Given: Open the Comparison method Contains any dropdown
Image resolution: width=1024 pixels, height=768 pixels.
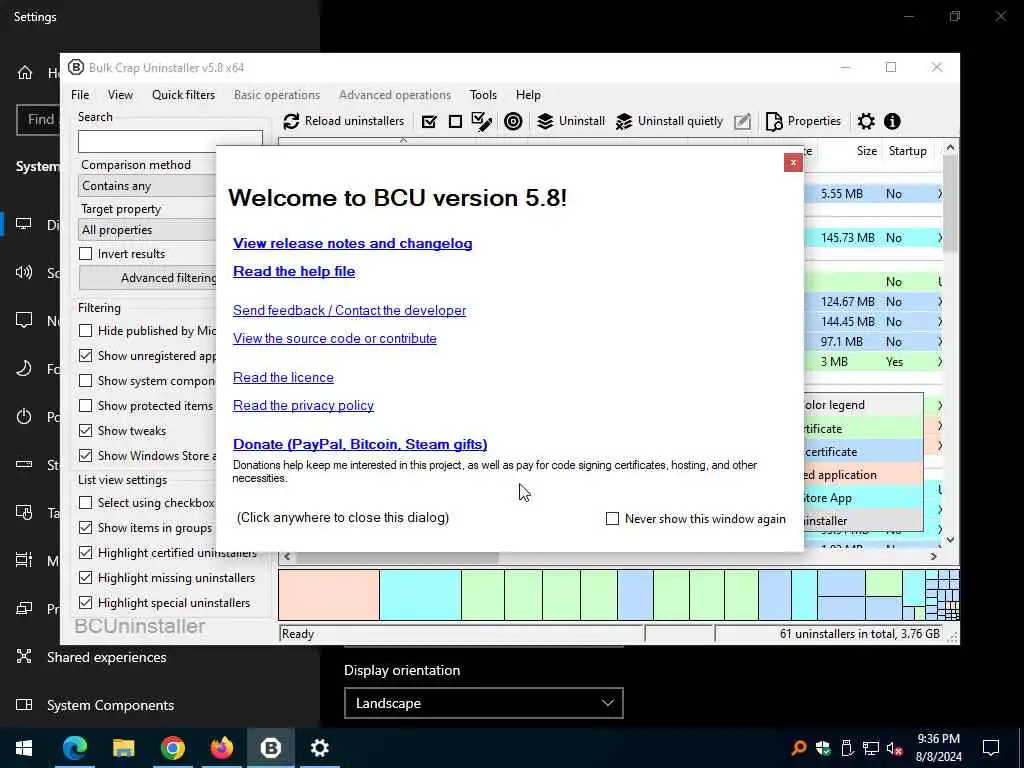Looking at the screenshot, I should 148,186.
